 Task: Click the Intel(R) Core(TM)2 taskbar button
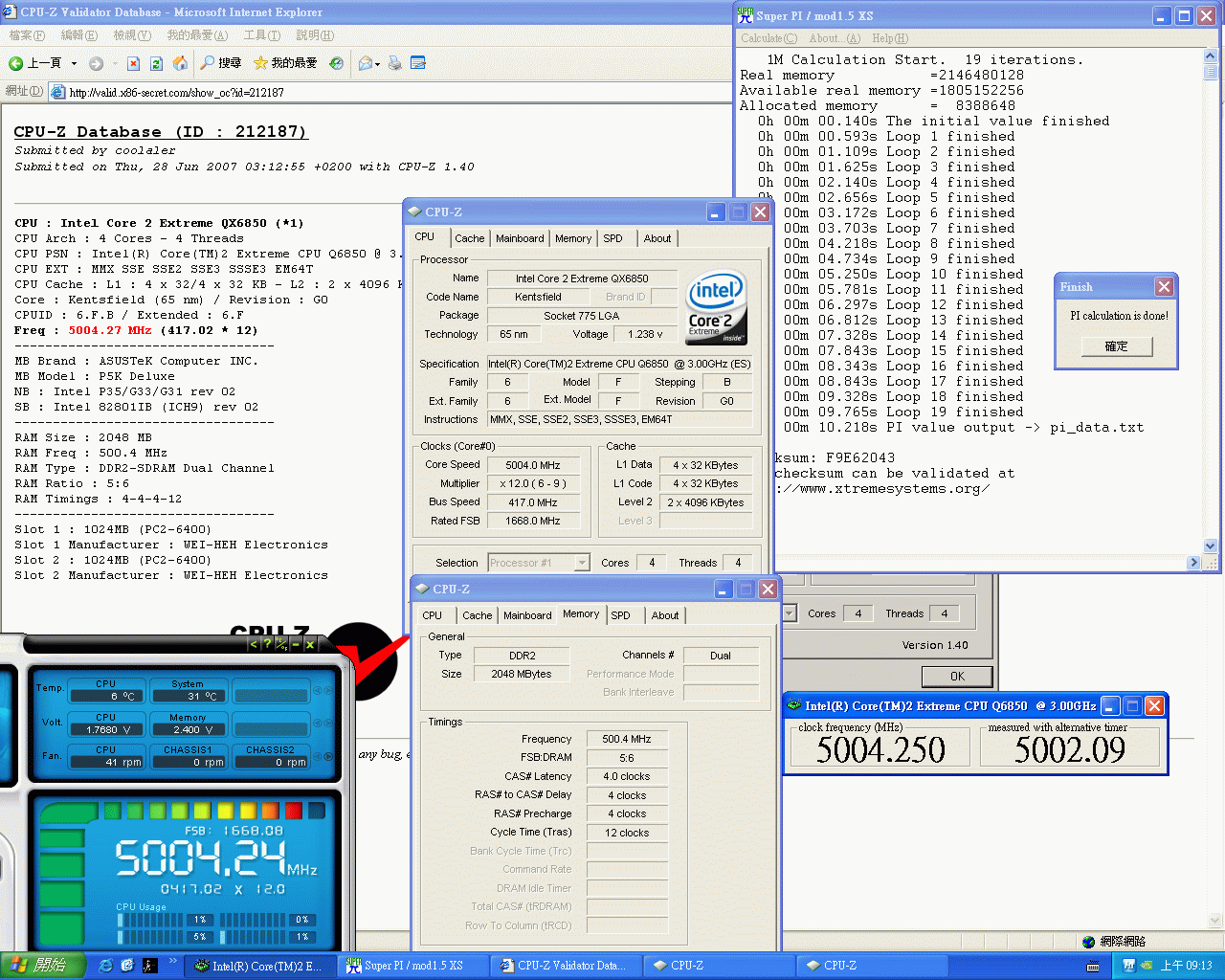(x=260, y=966)
